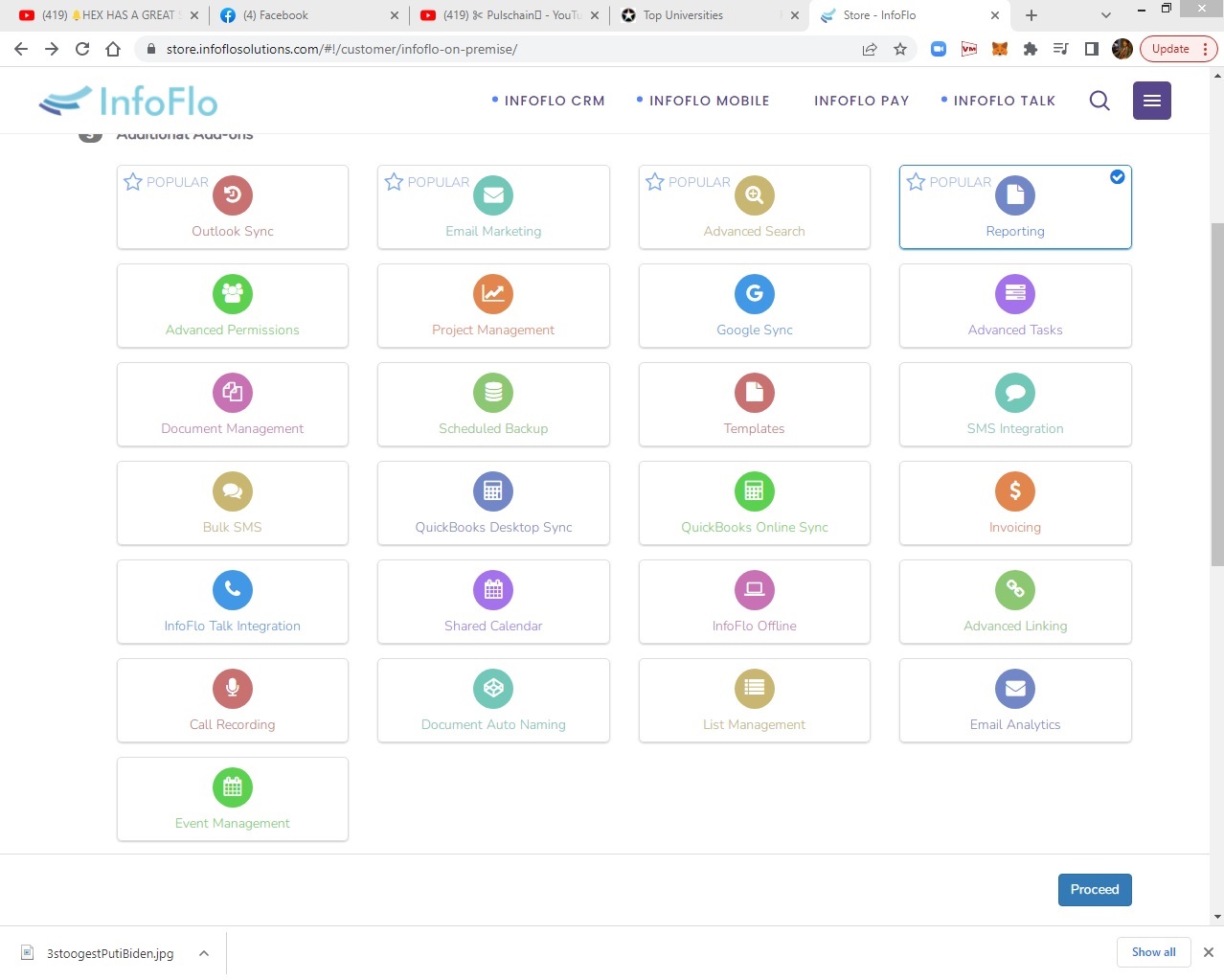
Task: Select the Call Recording microphone icon
Action: click(233, 689)
